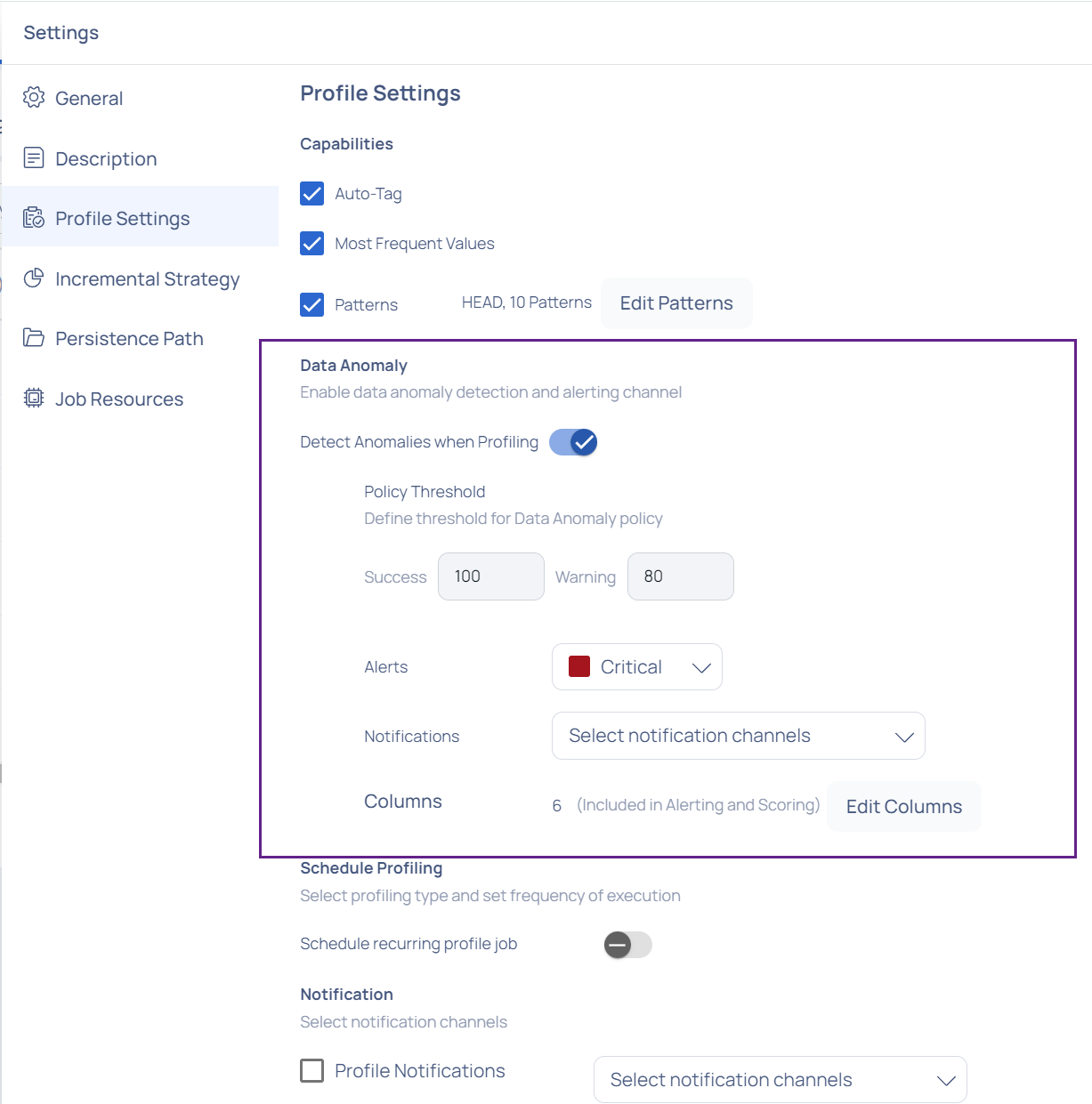
Task: Click the Description document icon
Action: 34,158
